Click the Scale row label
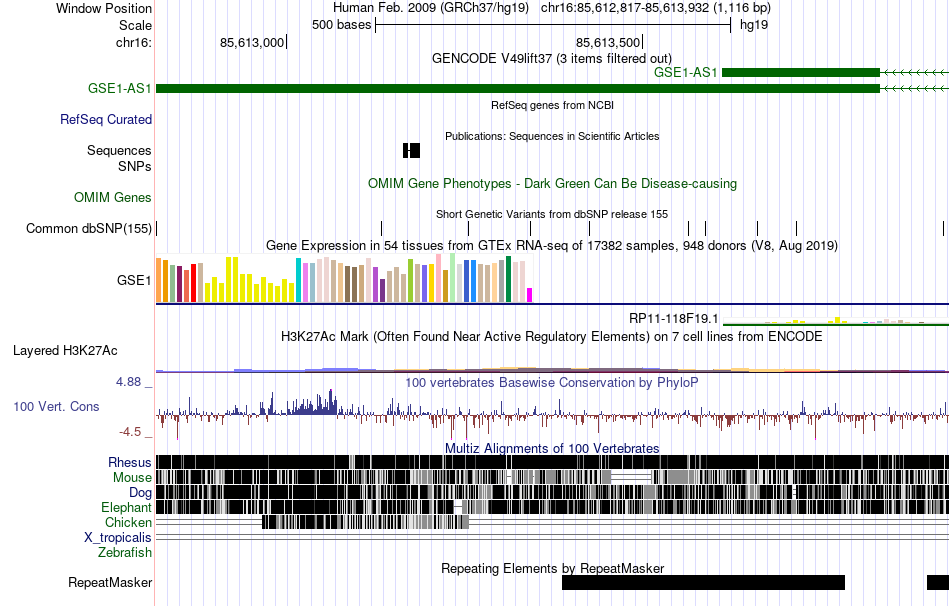This screenshot has height=606, width=950. pyautogui.click(x=135, y=25)
